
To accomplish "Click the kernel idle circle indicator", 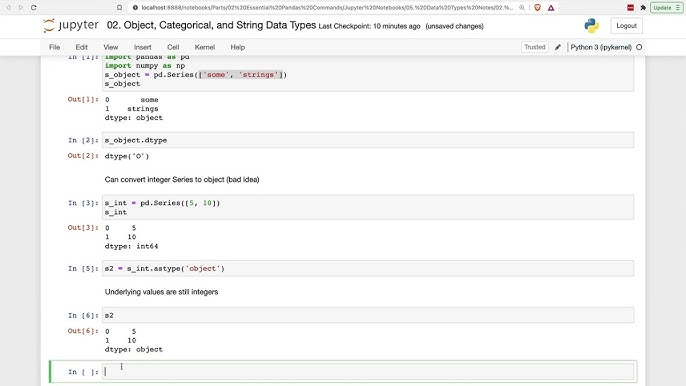I will (639, 47).
